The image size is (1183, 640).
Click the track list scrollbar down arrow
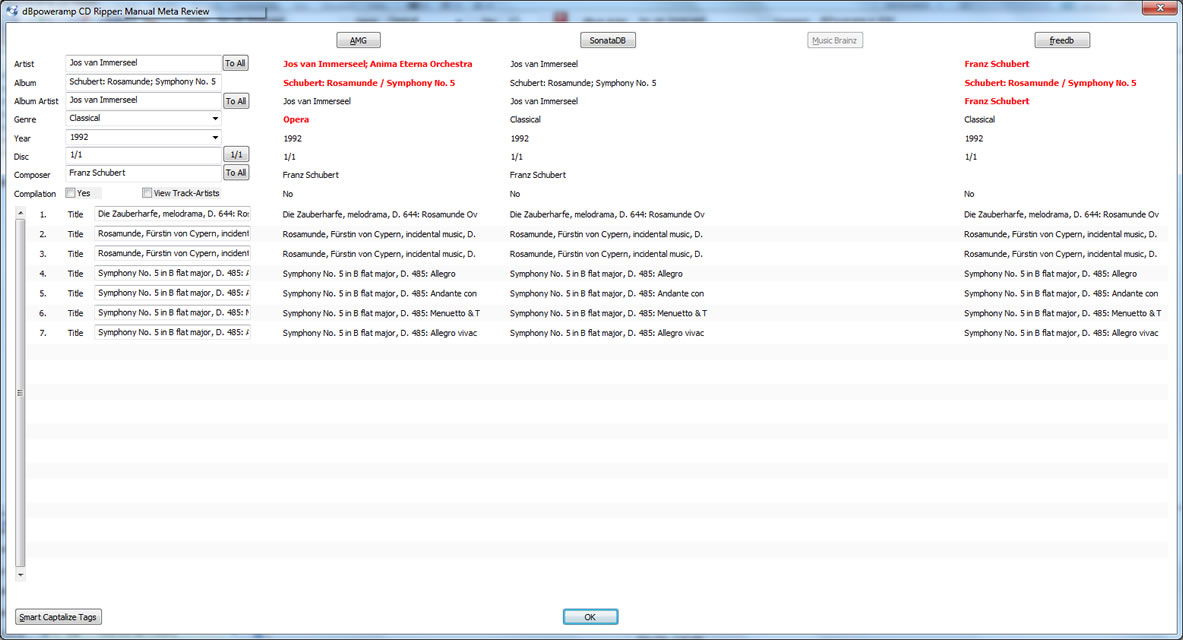(21, 575)
